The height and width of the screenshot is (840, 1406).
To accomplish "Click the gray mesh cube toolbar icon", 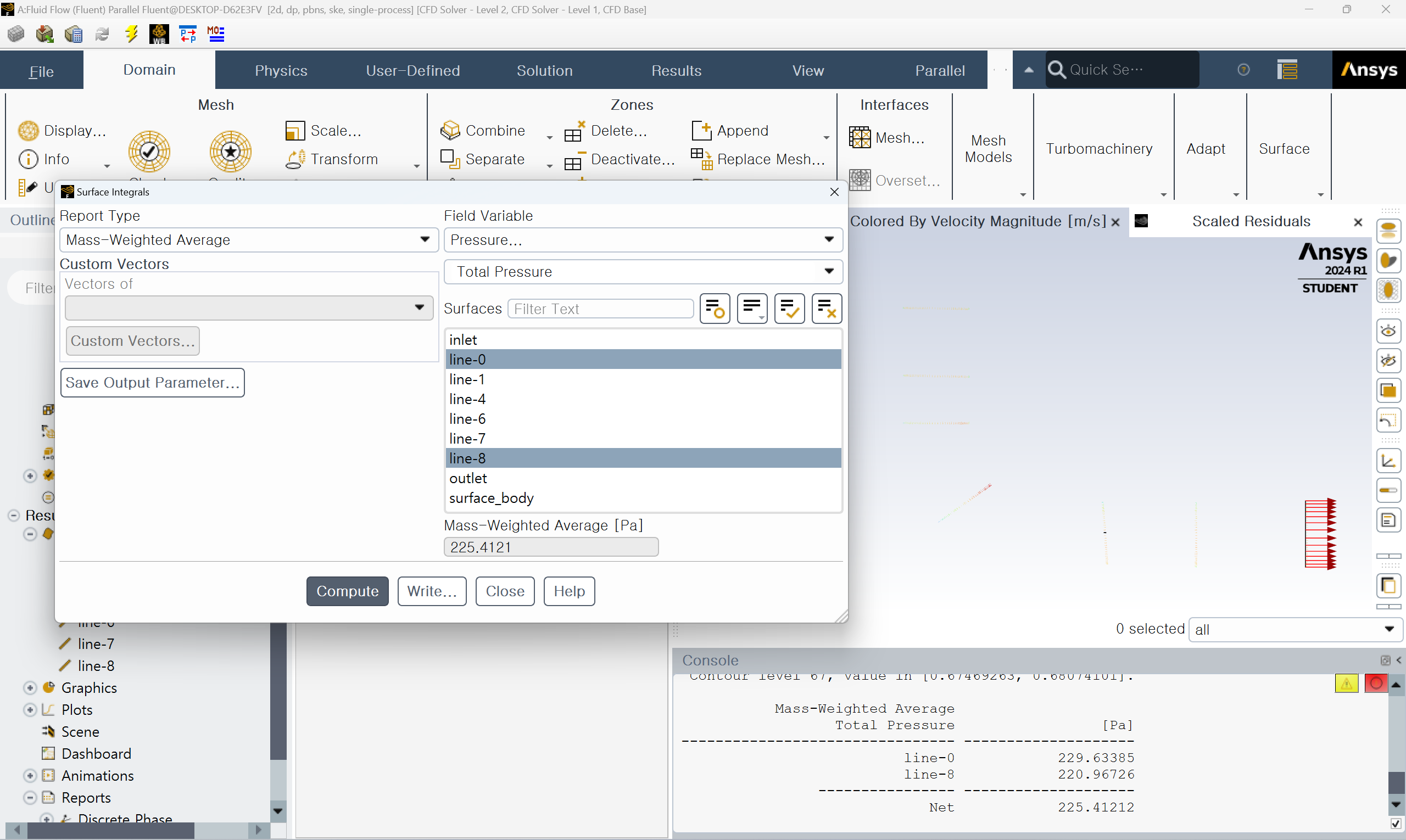I will [x=16, y=34].
